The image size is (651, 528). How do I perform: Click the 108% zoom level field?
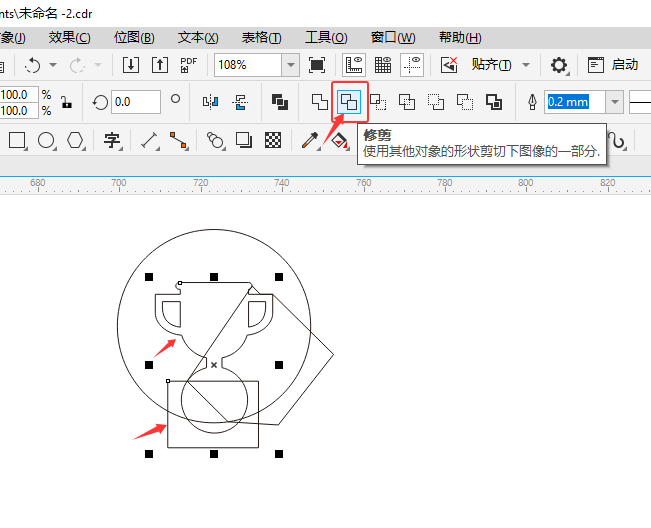248,65
